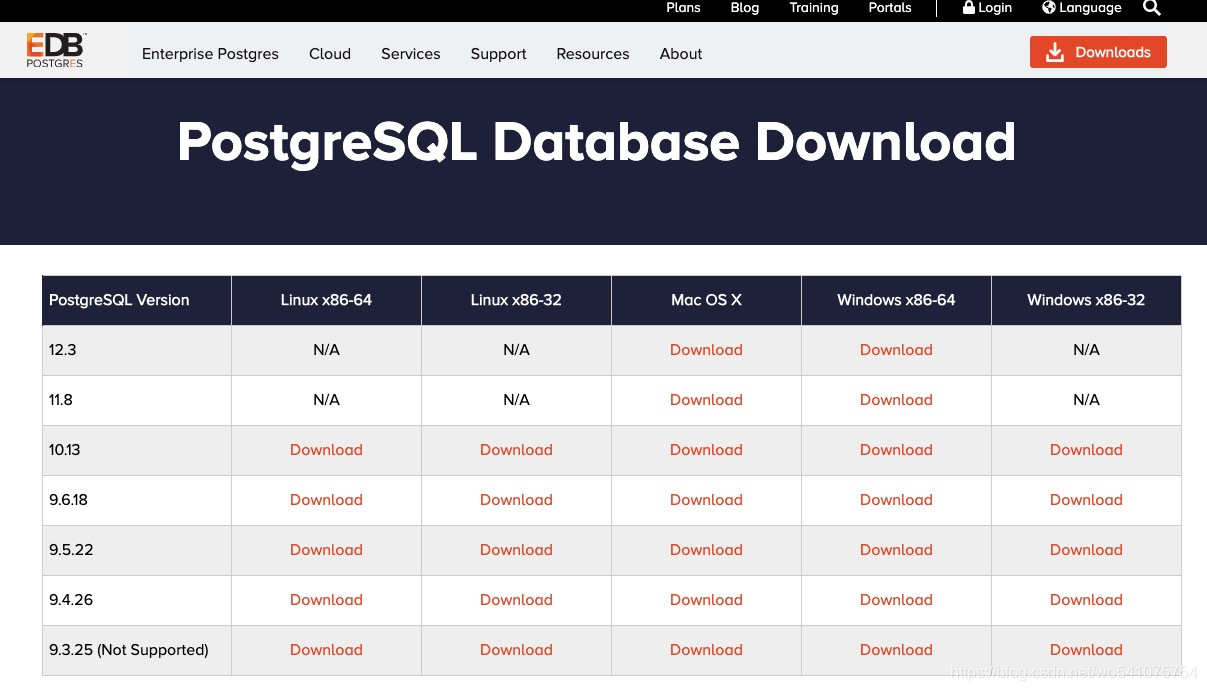Select the Windows x86-32 column header
The image size is (1207, 691).
[x=1086, y=300]
